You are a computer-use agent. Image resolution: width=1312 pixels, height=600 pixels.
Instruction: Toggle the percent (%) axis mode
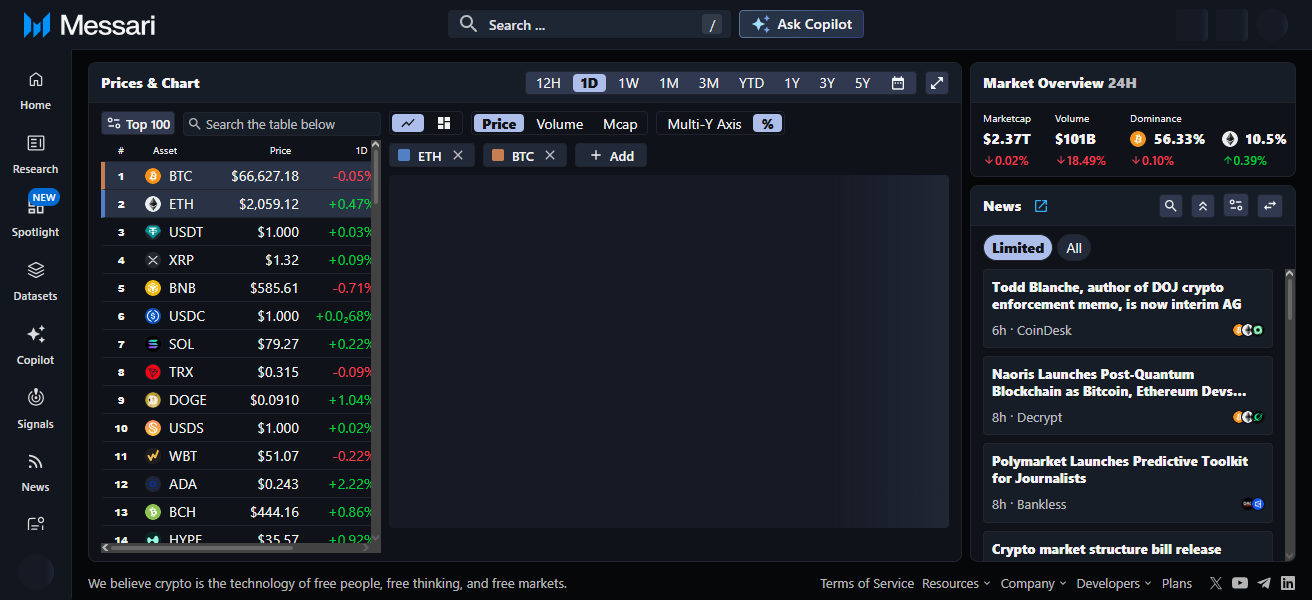click(767, 124)
